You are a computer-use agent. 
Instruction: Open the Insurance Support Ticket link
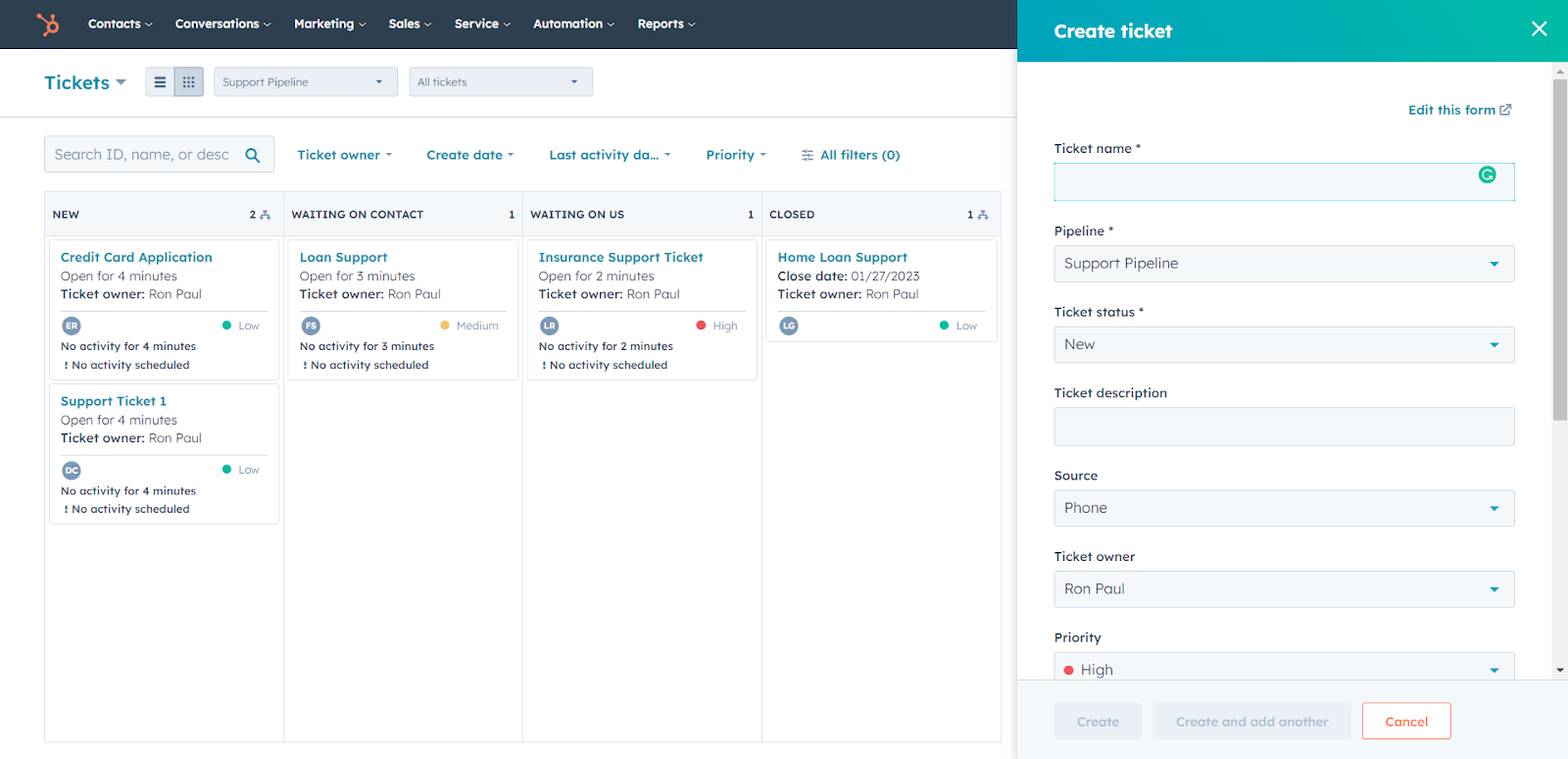point(620,257)
